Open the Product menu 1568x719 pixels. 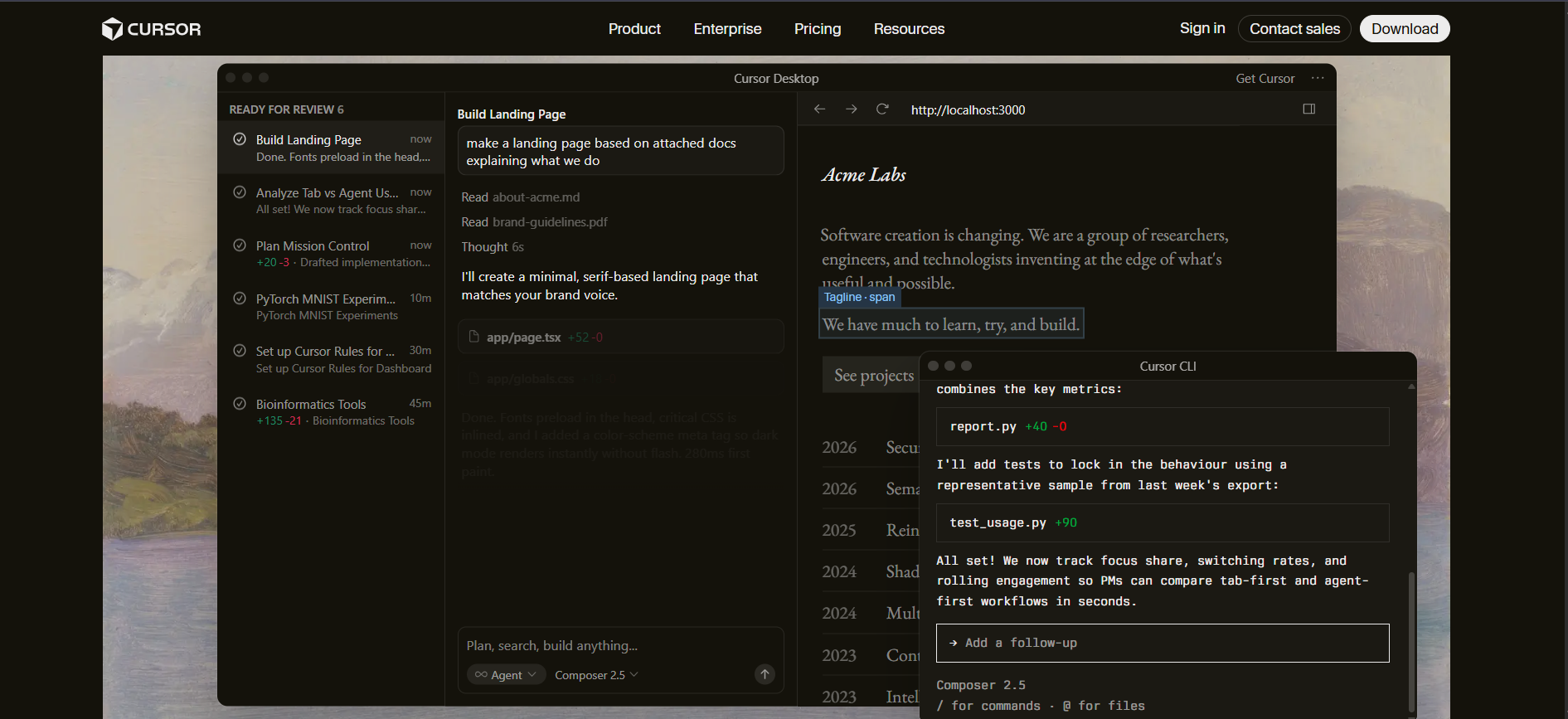tap(634, 29)
